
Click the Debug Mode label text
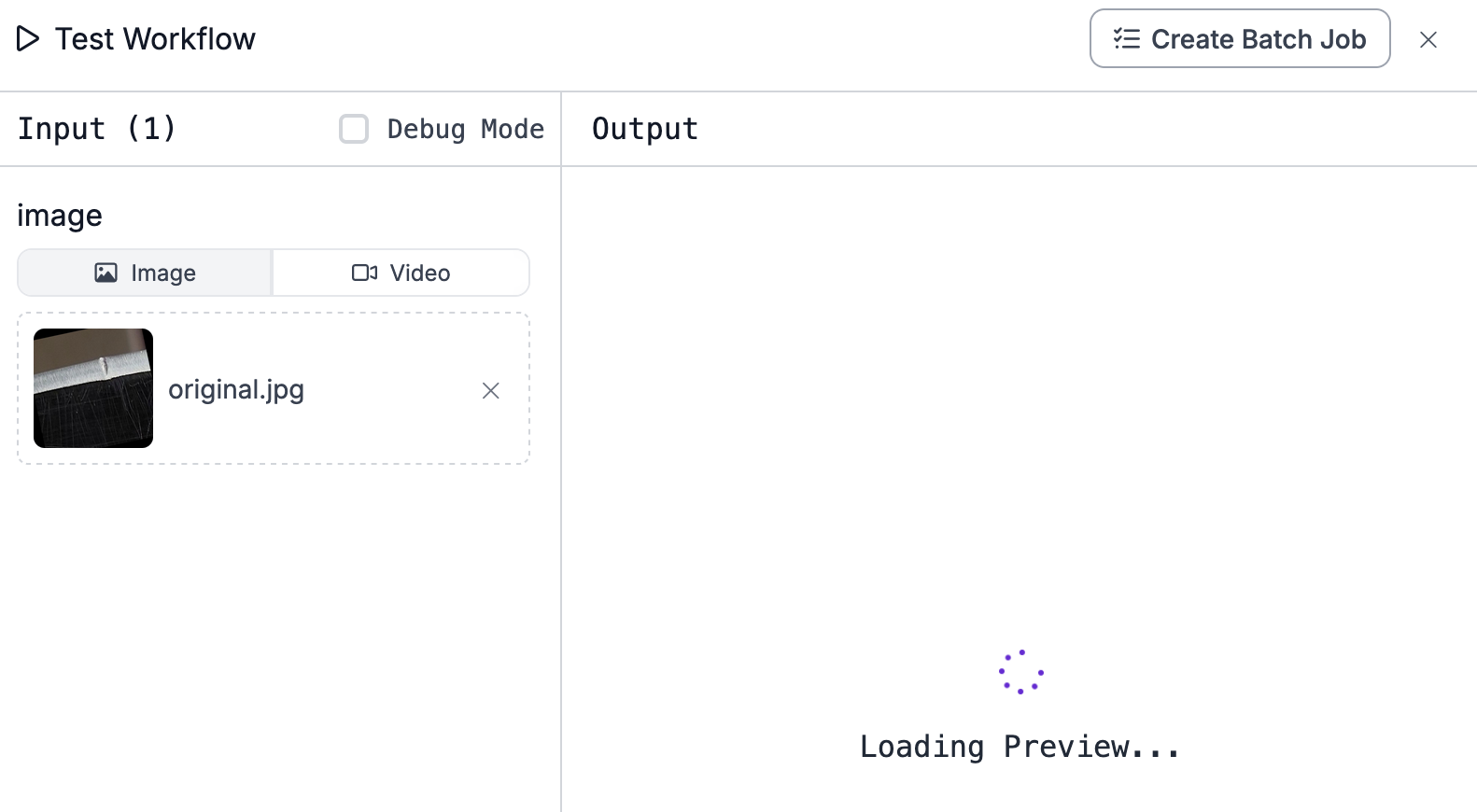(465, 129)
